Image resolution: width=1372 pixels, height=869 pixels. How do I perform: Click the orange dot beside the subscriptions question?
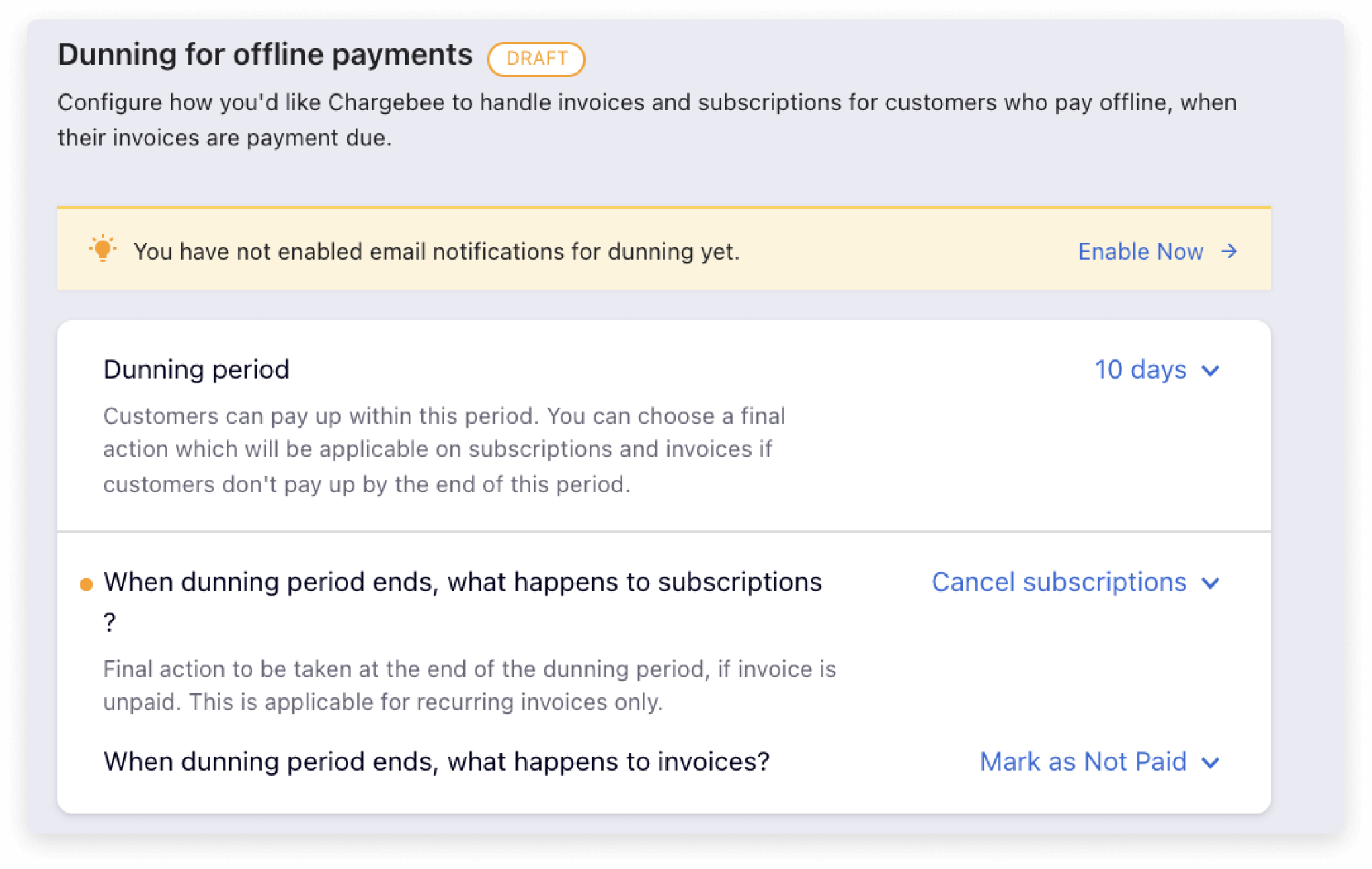[86, 582]
